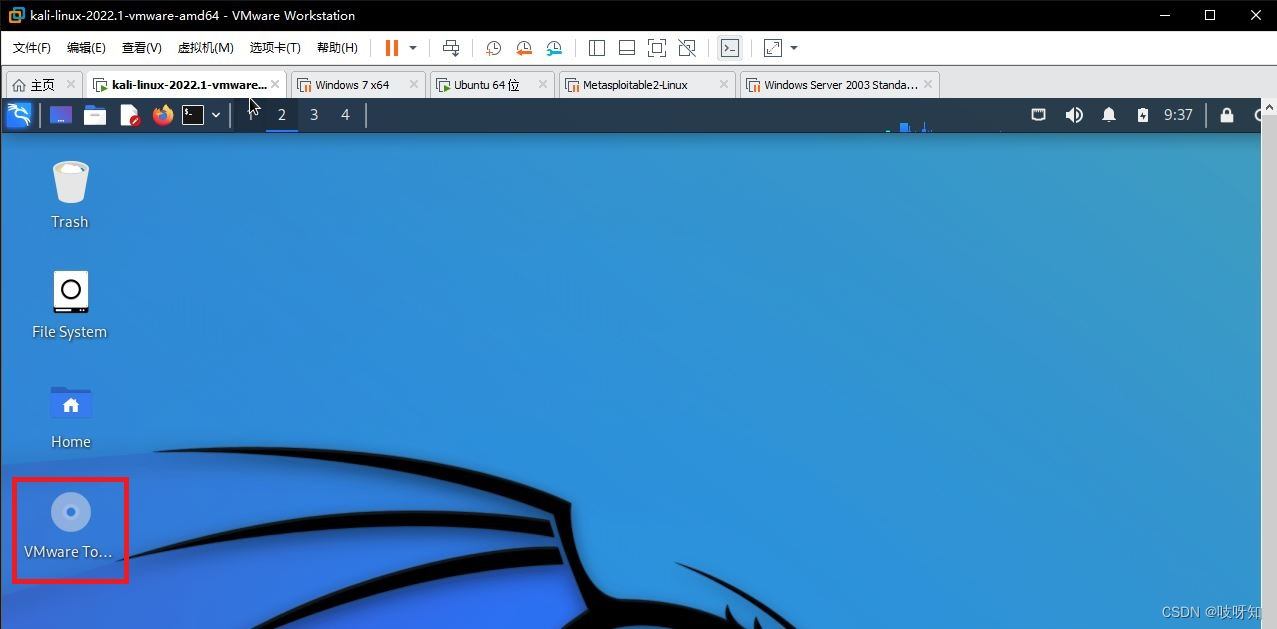Select the kali-linux-2022.1-vmware tab

coord(186,85)
